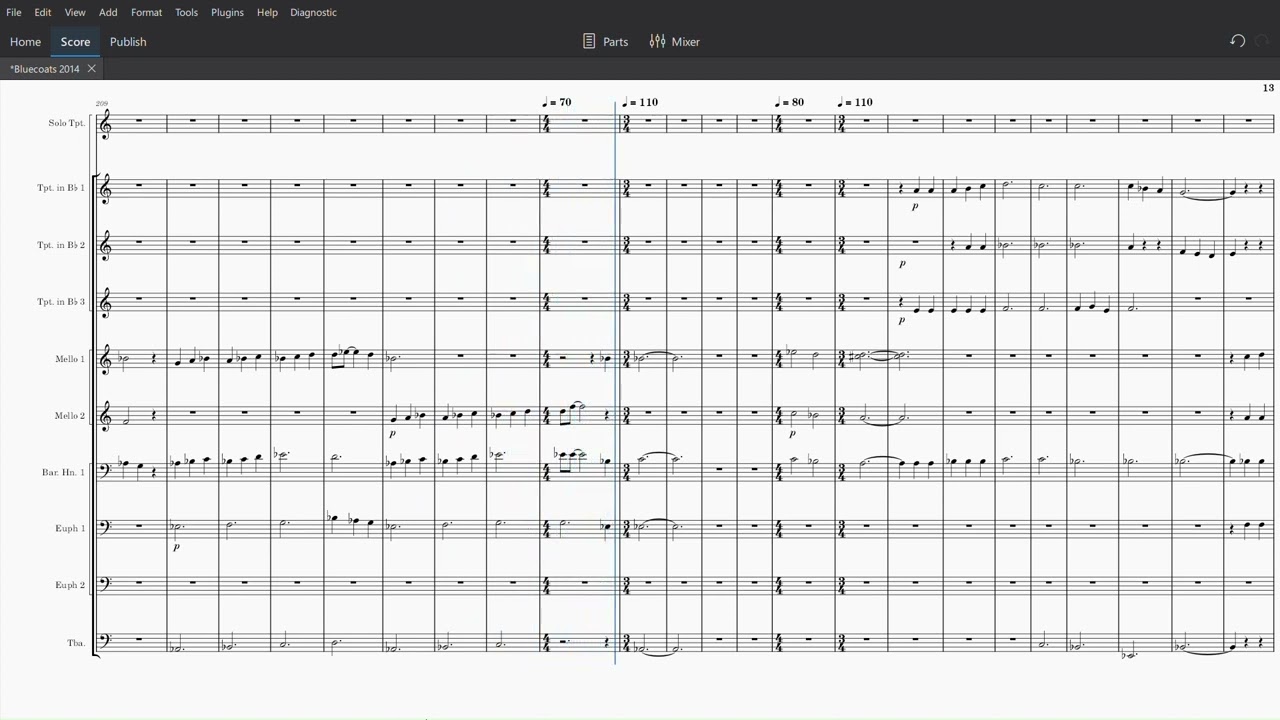The width and height of the screenshot is (1280, 720).
Task: Open the Mixer panel
Action: (675, 42)
